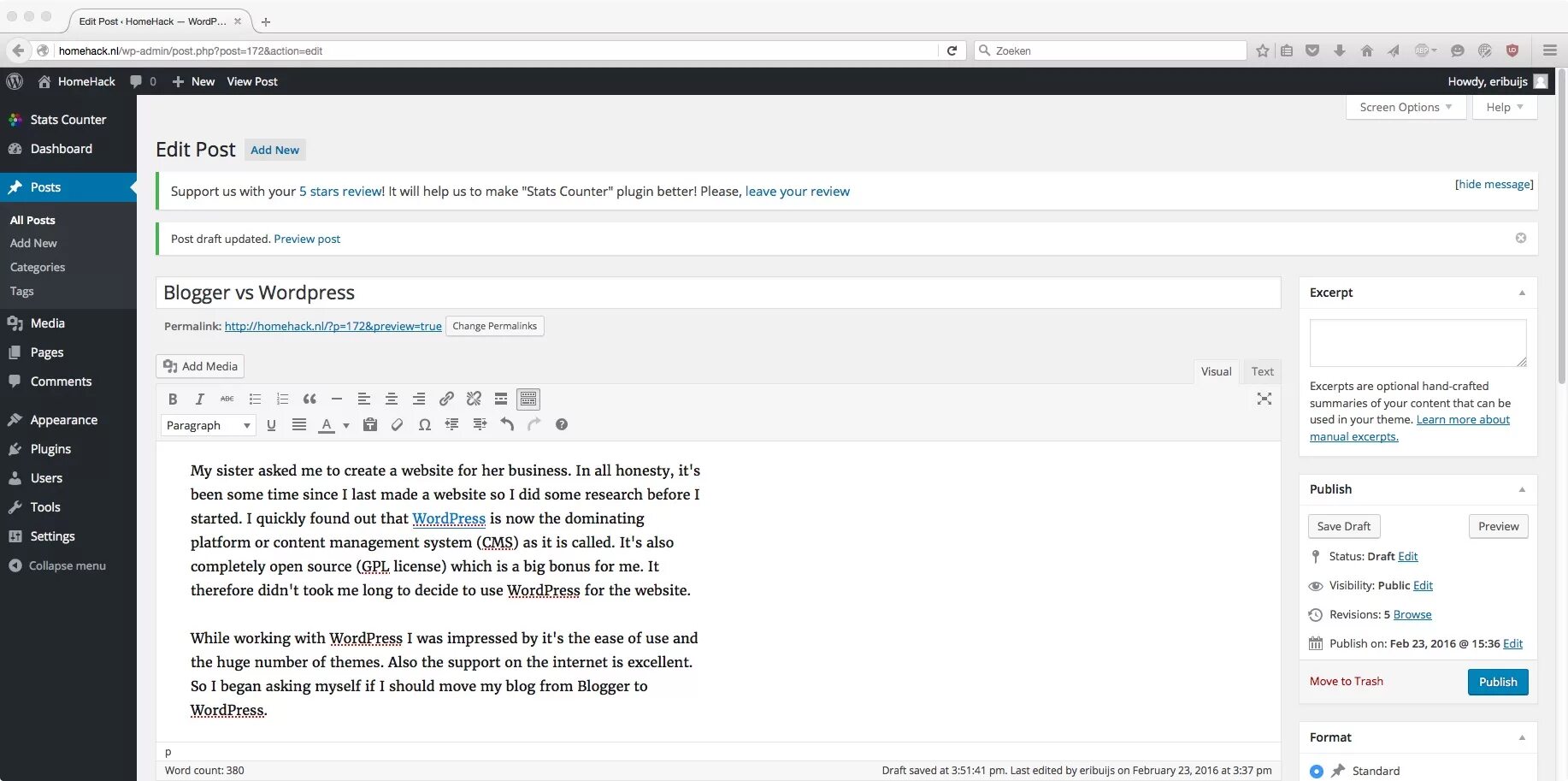Click the blue Publish button

[1498, 682]
